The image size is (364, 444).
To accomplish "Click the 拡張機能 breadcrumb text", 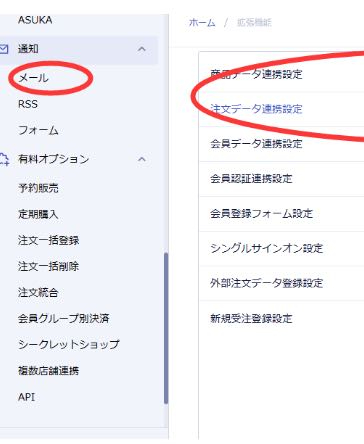I will coord(254,23).
